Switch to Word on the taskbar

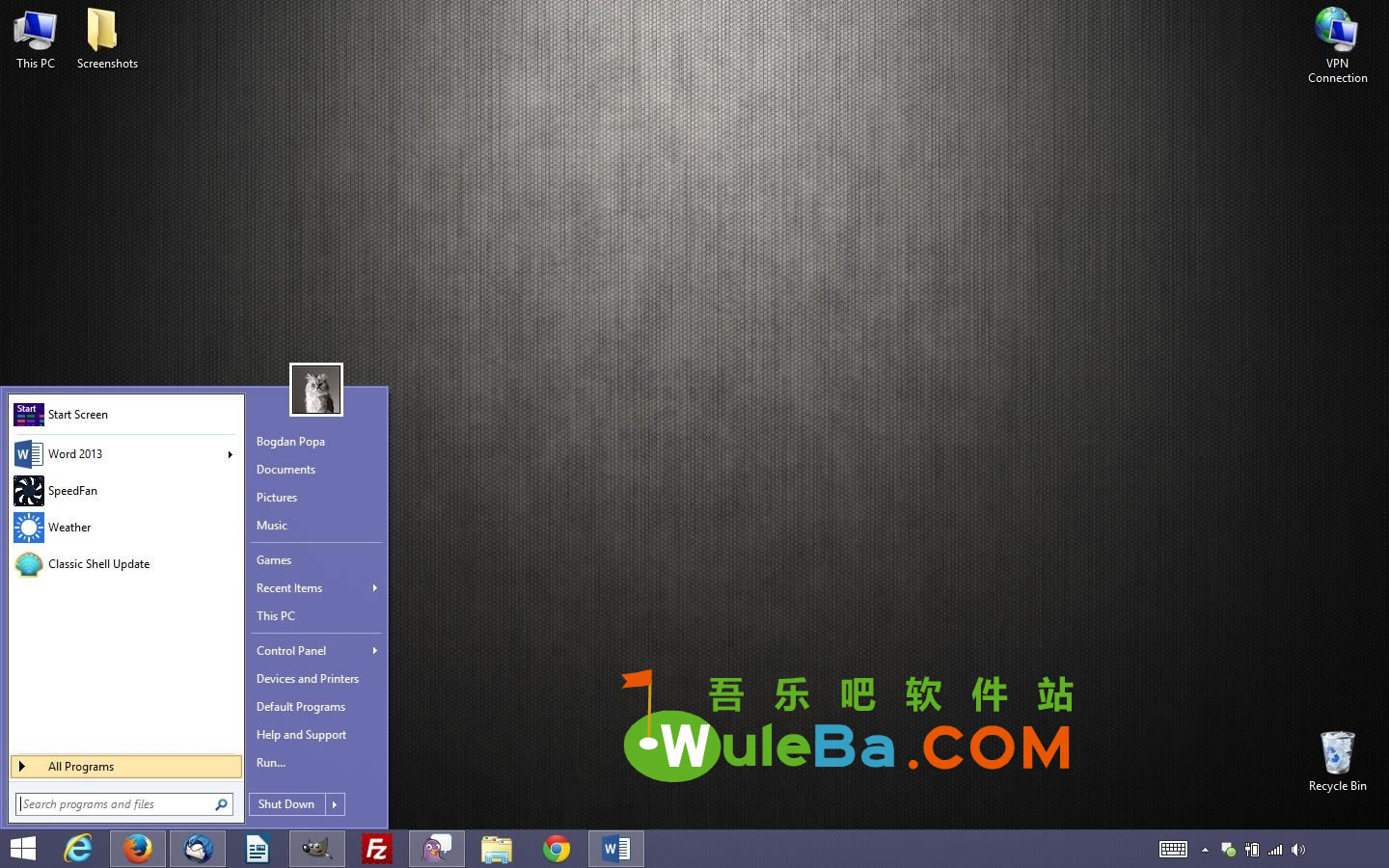(616, 849)
